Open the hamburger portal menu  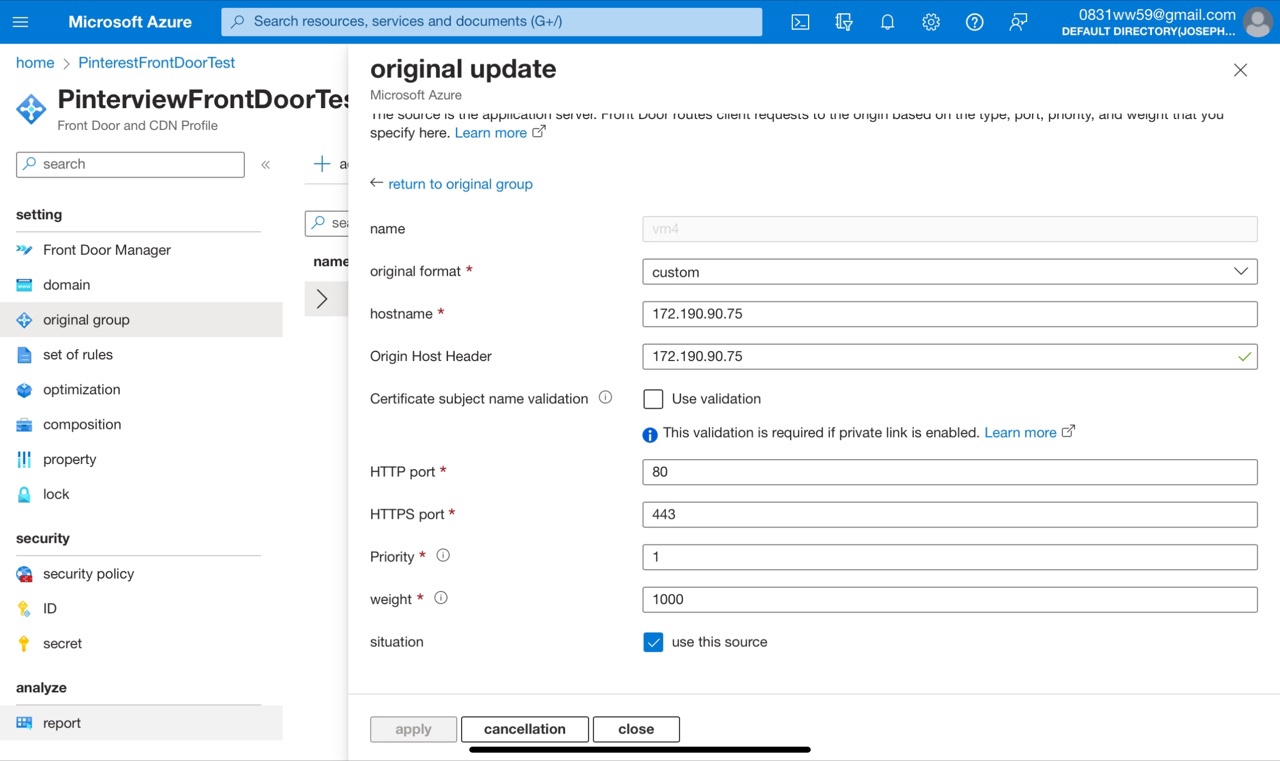coord(20,21)
